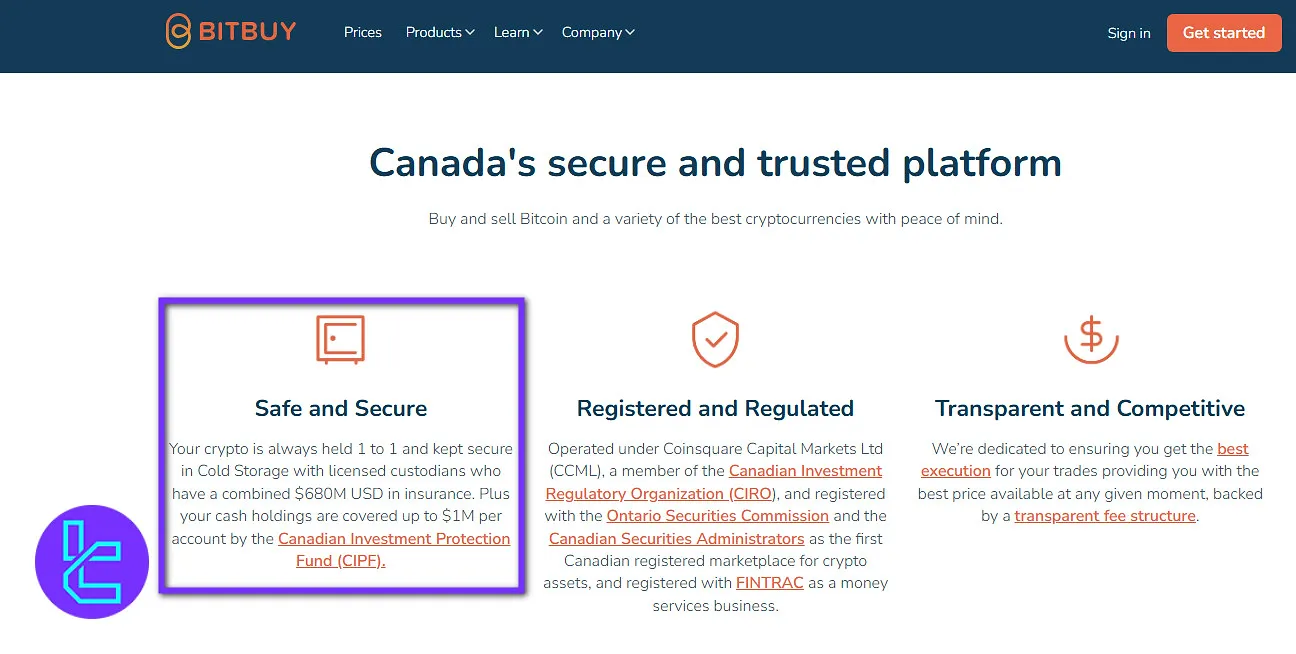The height and width of the screenshot is (654, 1296).
Task: Open the Company dropdown menu
Action: (597, 32)
